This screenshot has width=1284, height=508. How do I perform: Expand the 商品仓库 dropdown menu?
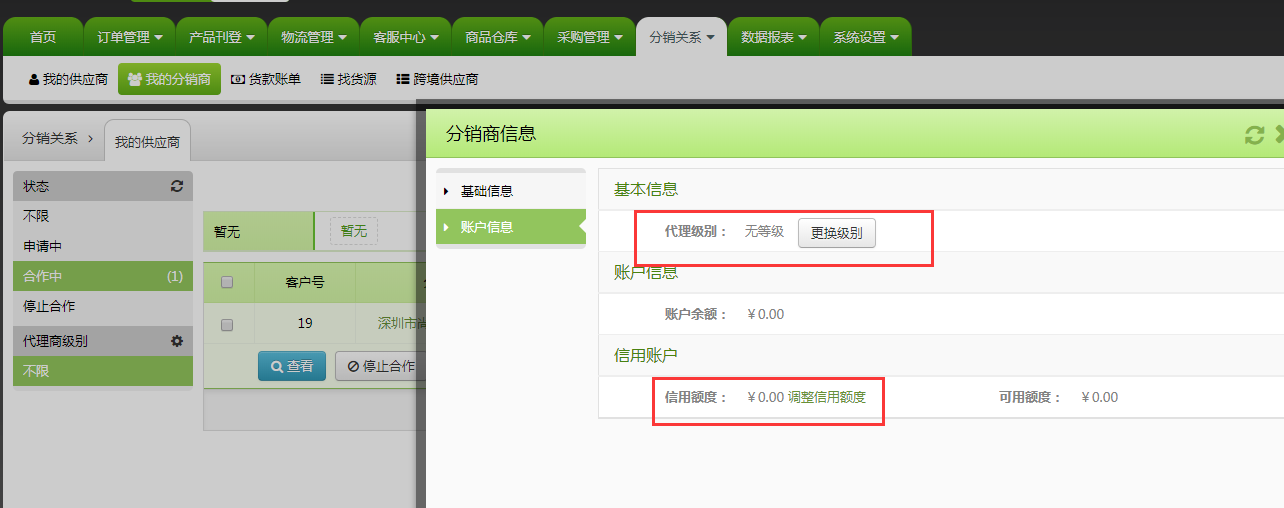(x=497, y=37)
